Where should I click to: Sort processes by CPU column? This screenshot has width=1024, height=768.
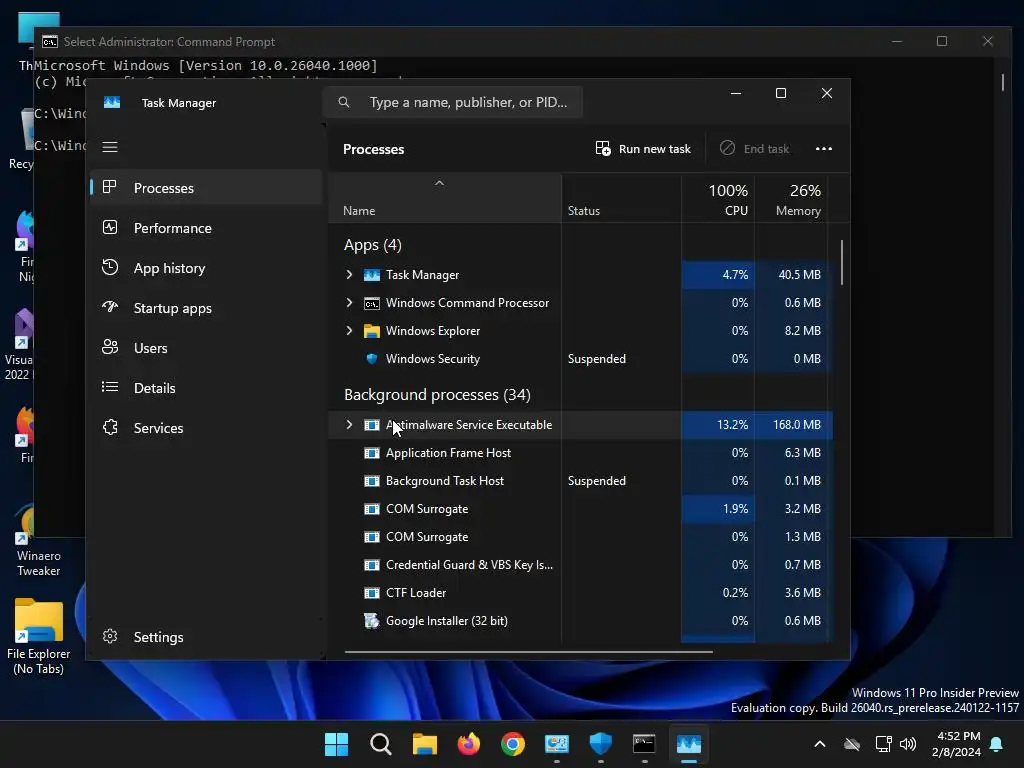coord(718,199)
